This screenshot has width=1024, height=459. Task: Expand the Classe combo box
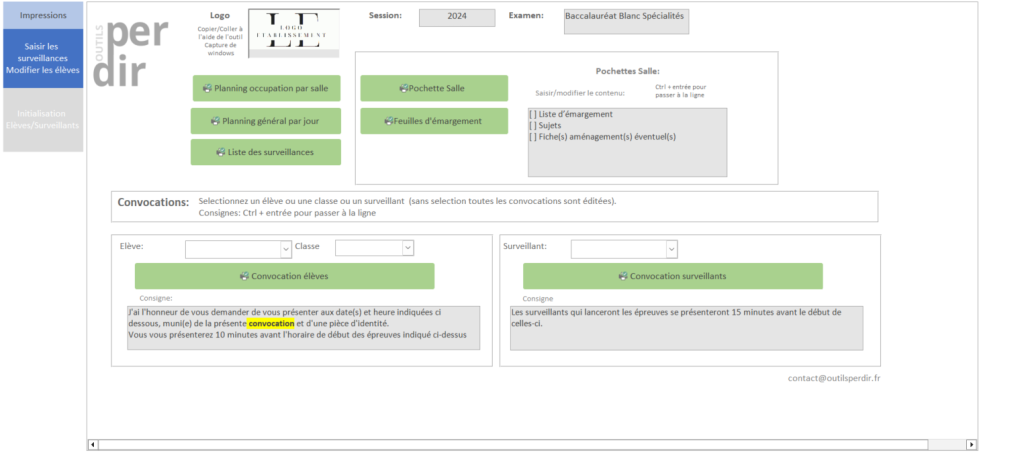[407, 248]
